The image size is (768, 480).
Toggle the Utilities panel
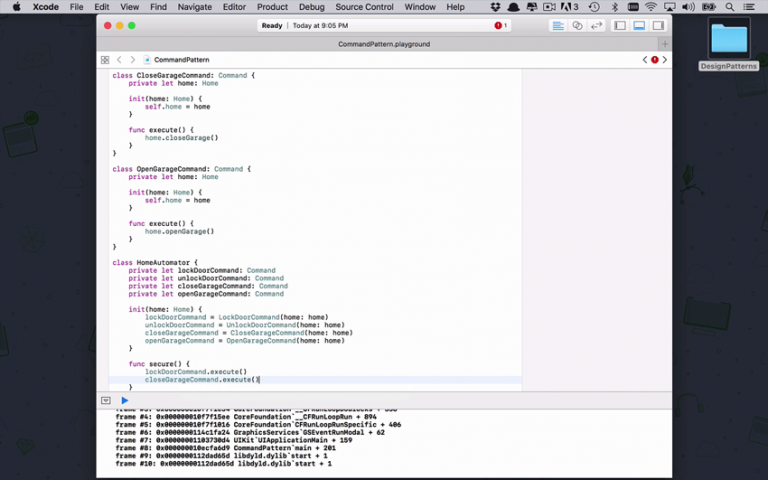658,25
